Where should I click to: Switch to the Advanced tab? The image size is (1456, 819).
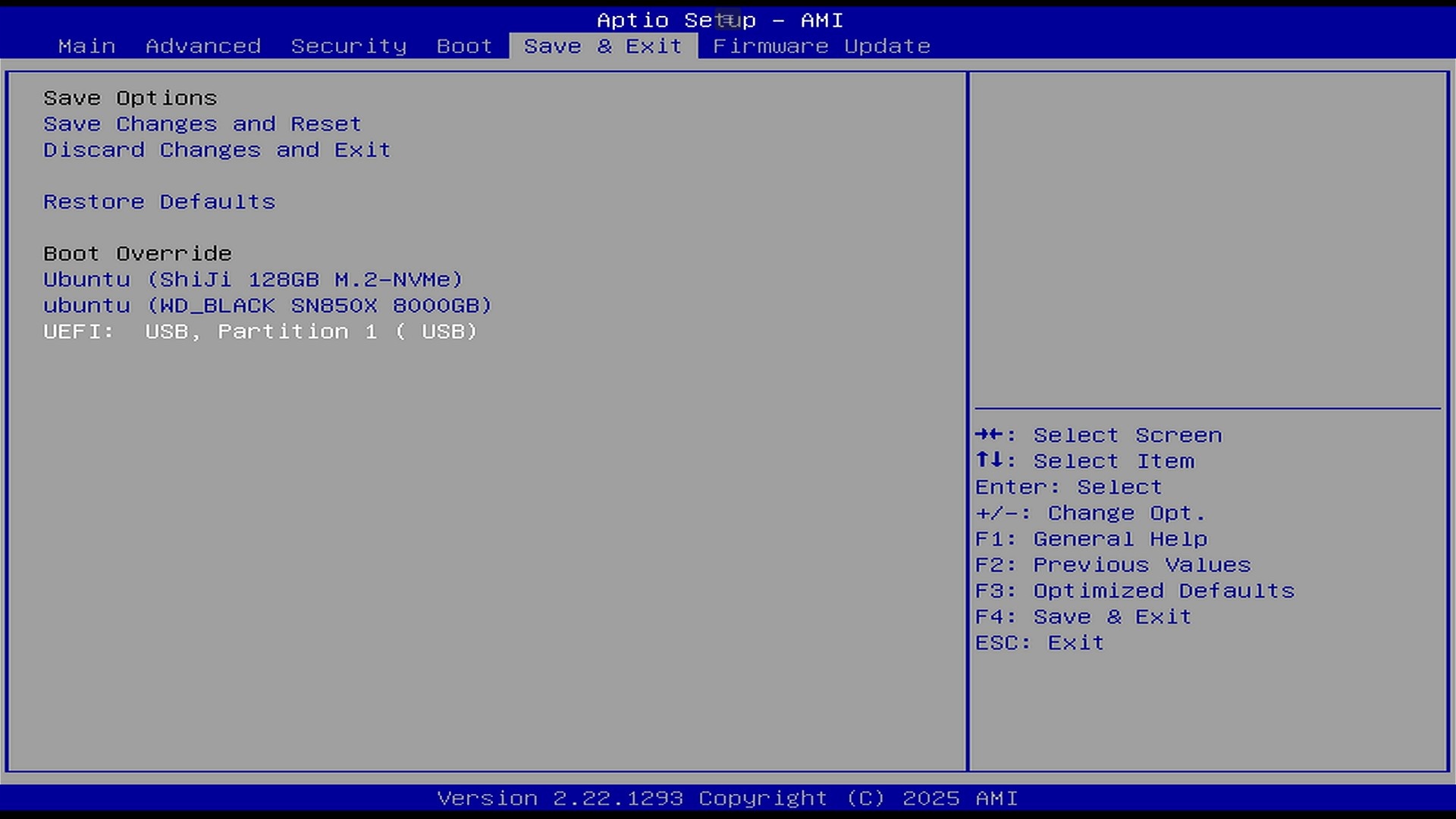pos(203,46)
